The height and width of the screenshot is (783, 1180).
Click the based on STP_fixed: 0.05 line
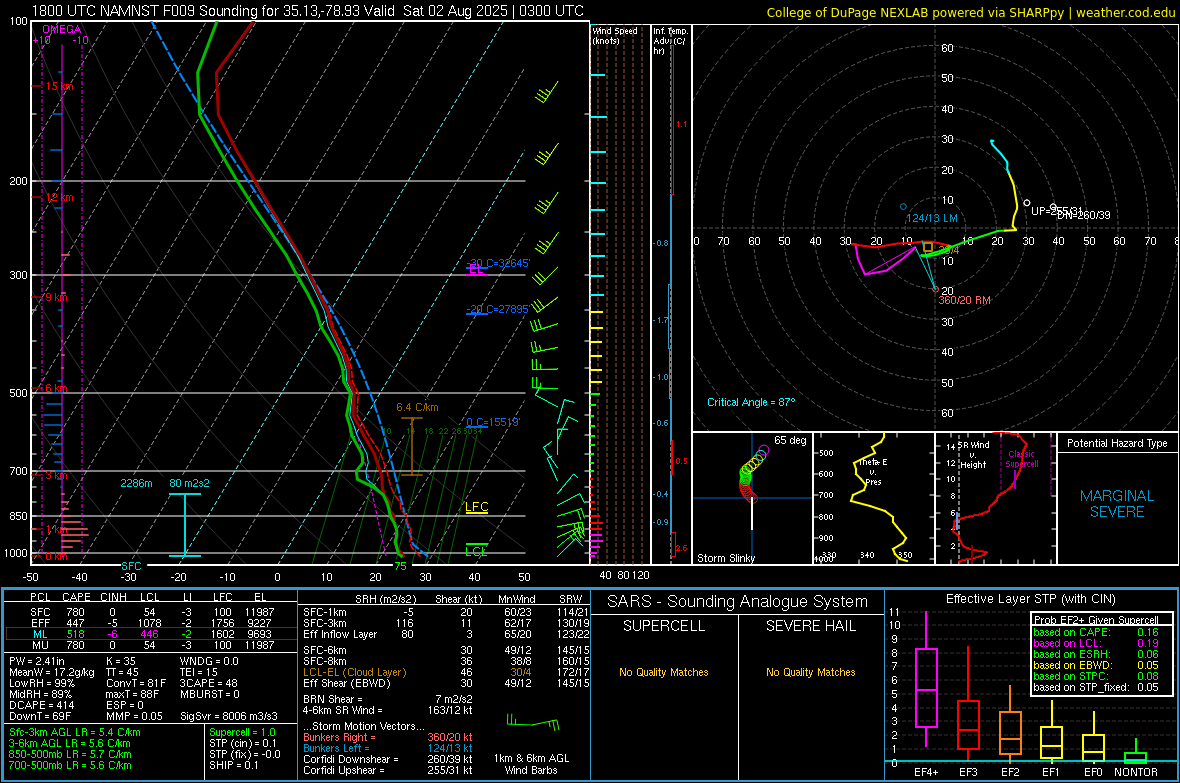pyautogui.click(x=1096, y=687)
